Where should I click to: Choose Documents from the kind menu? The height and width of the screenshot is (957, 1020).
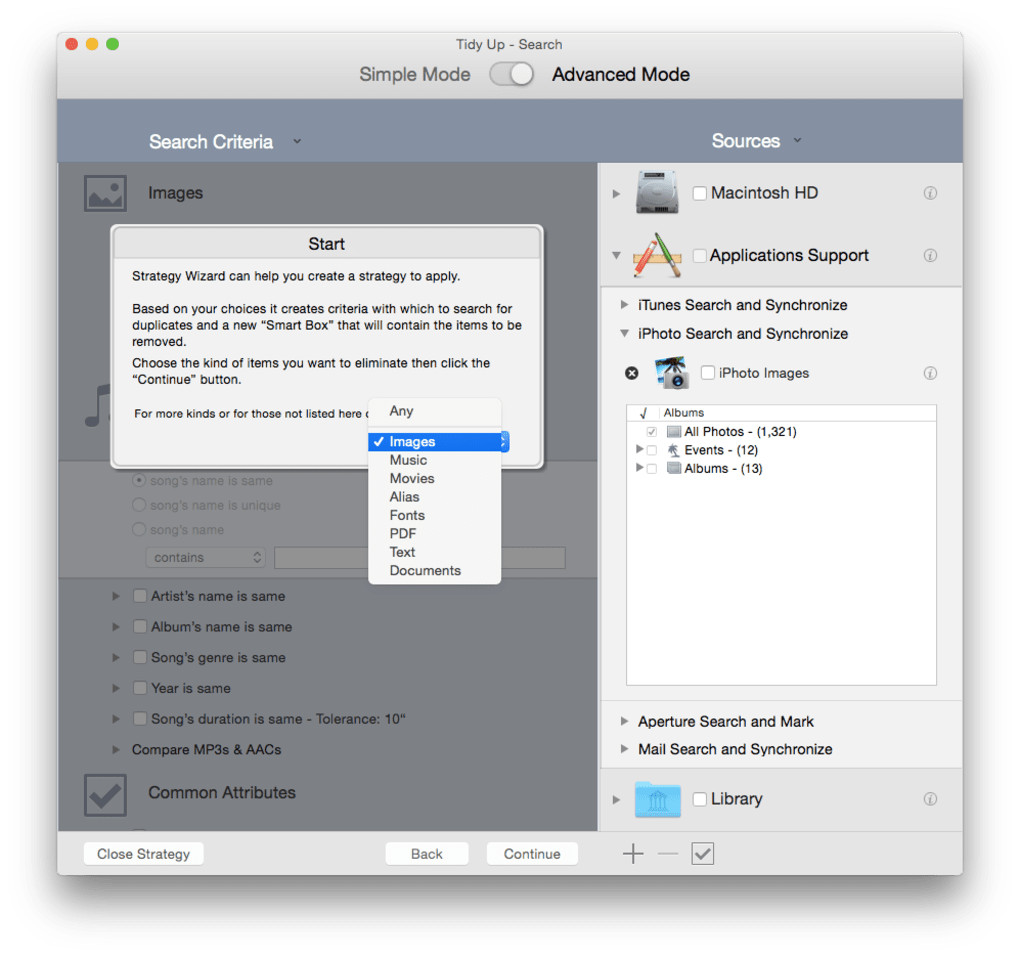[x=435, y=571]
